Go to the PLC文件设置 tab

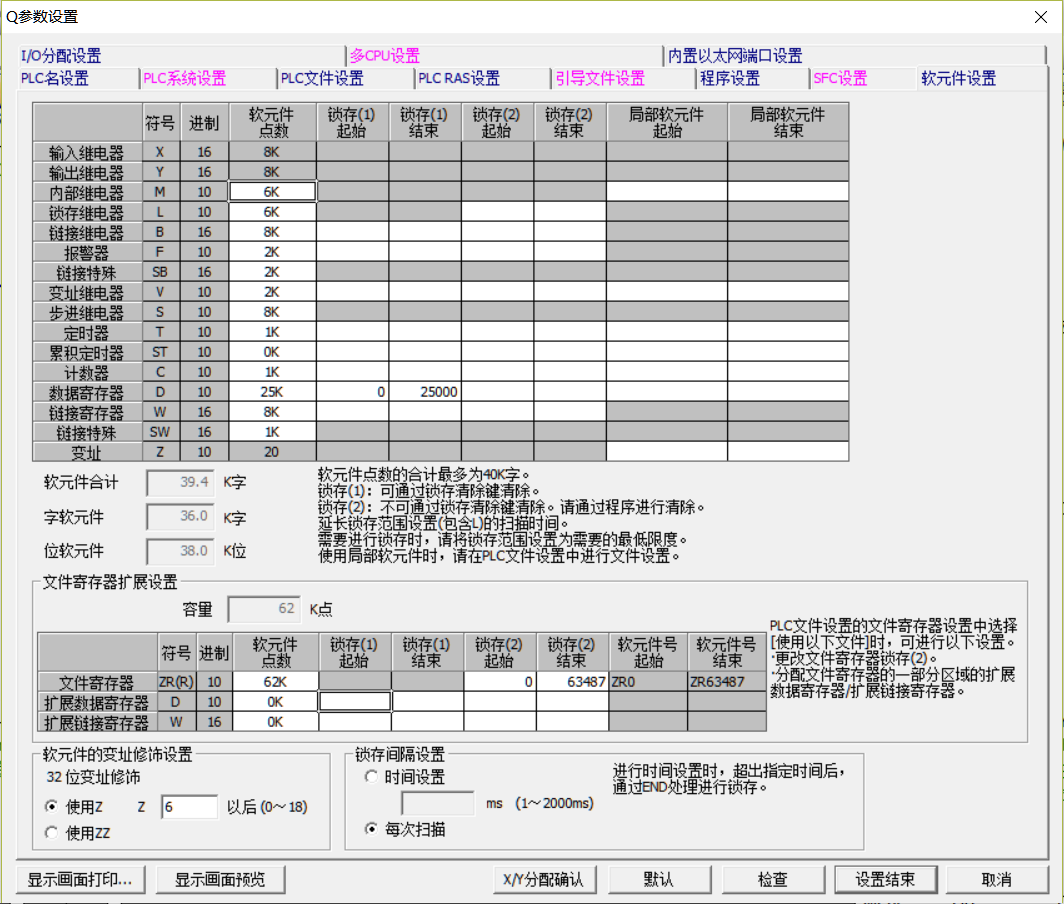[321, 78]
